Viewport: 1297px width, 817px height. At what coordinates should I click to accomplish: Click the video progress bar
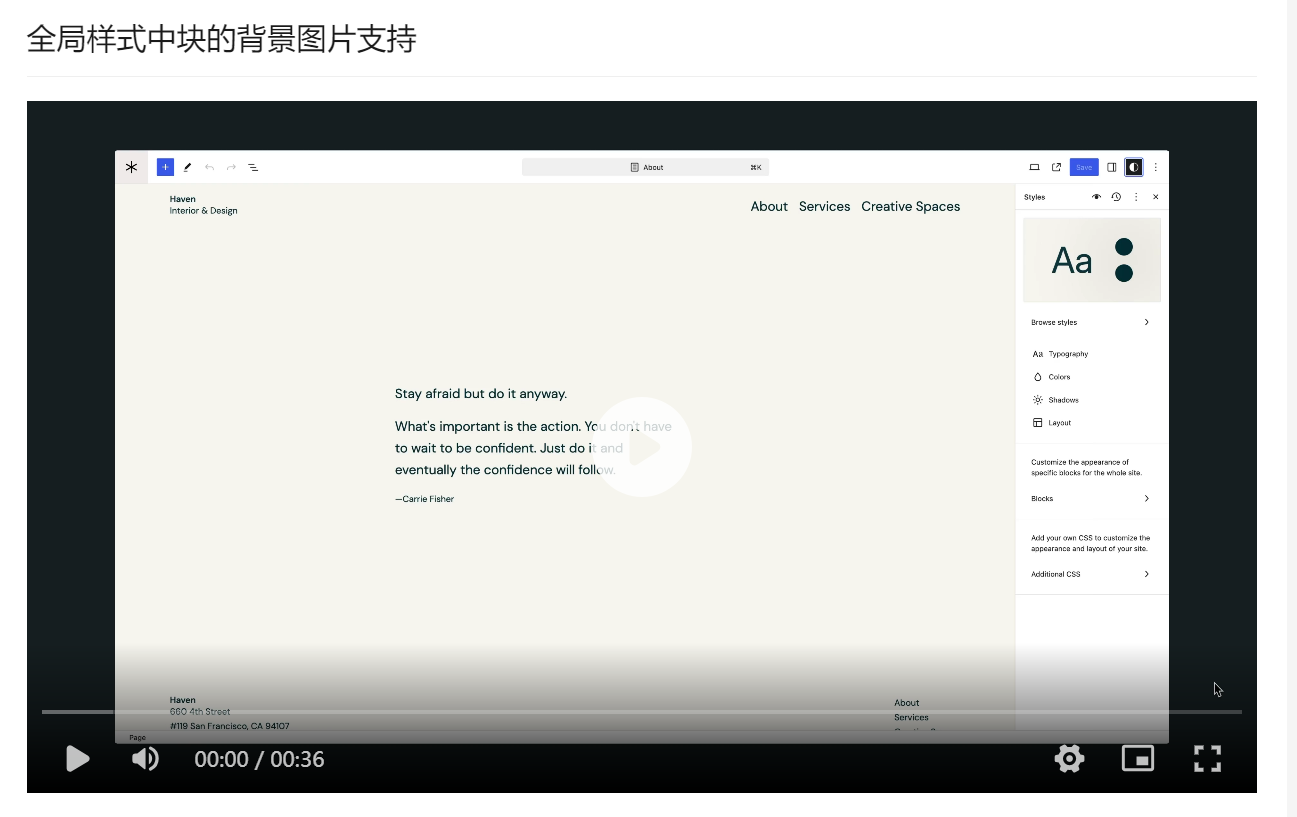[x=640, y=712]
